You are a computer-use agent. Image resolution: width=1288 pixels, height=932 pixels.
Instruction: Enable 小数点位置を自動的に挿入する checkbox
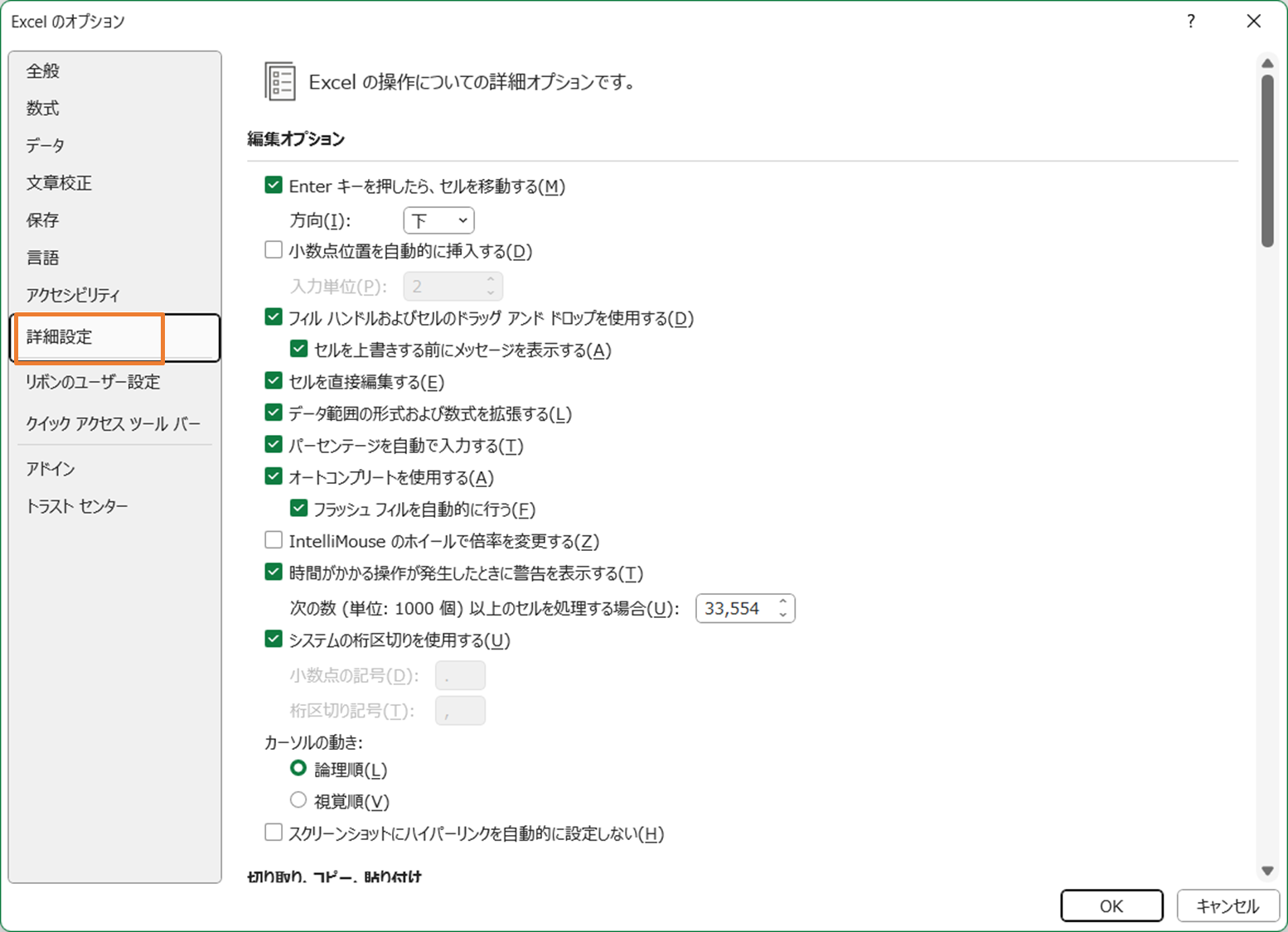tap(274, 249)
